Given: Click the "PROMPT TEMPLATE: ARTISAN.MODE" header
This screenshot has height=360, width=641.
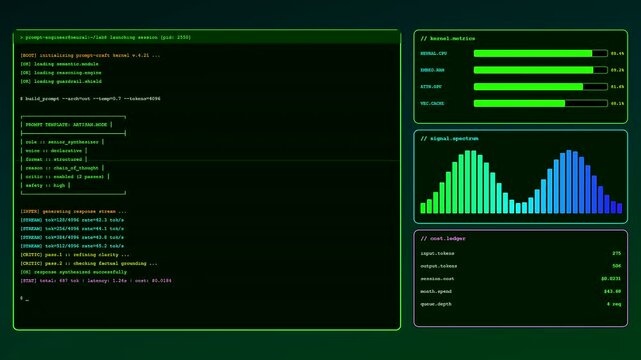Looking at the screenshot, I should (66, 125).
